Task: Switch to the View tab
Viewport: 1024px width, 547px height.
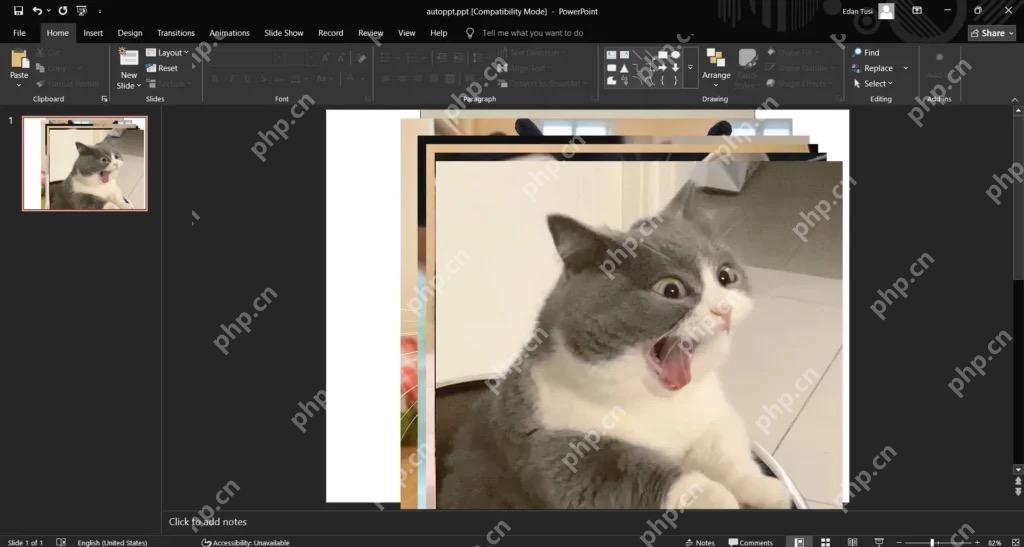Action: [x=407, y=33]
